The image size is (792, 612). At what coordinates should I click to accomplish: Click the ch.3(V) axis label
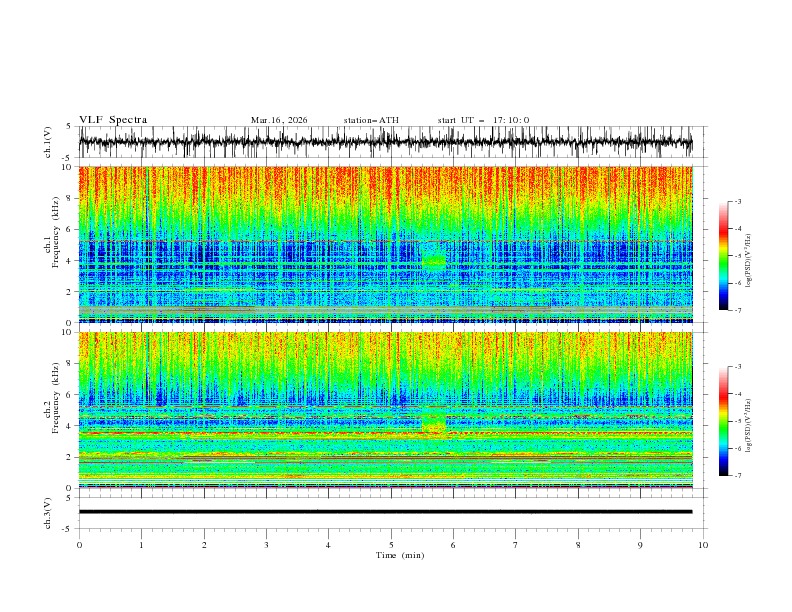click(x=48, y=513)
